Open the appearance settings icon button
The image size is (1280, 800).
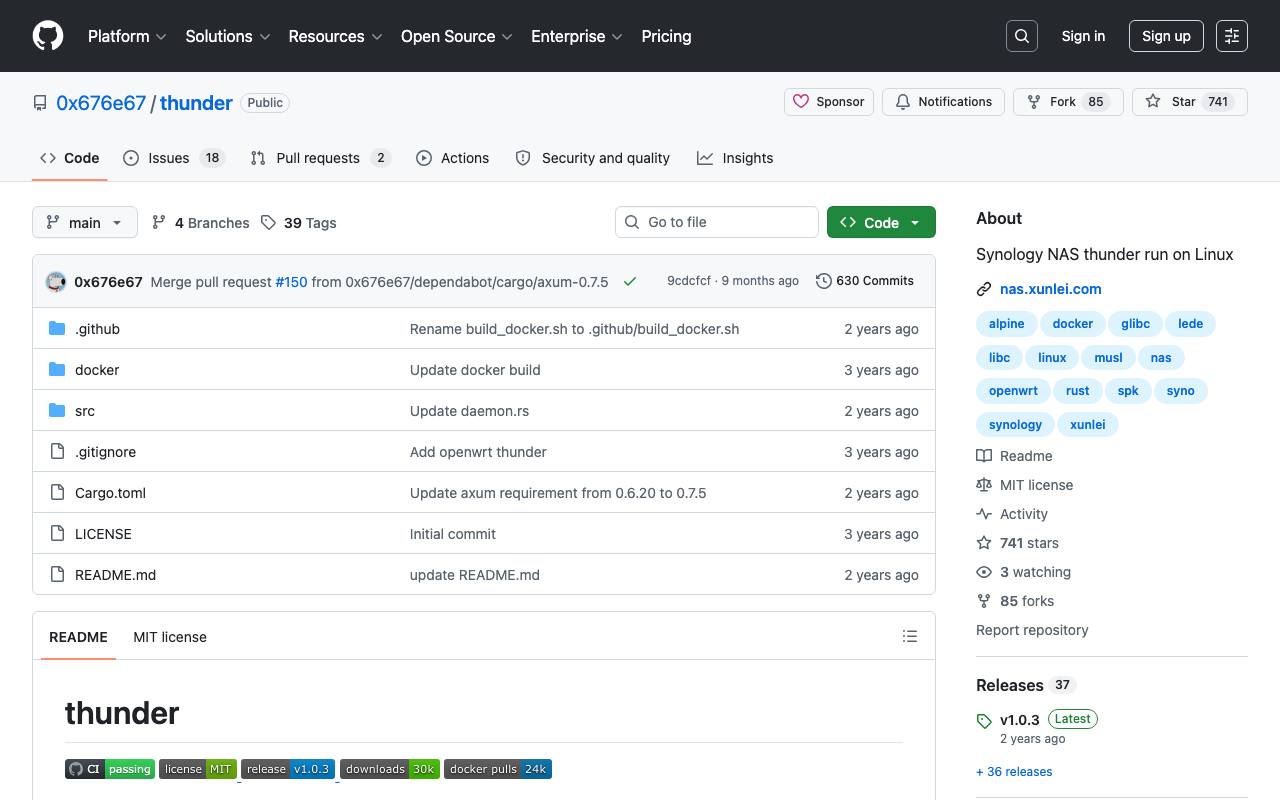tap(1232, 36)
